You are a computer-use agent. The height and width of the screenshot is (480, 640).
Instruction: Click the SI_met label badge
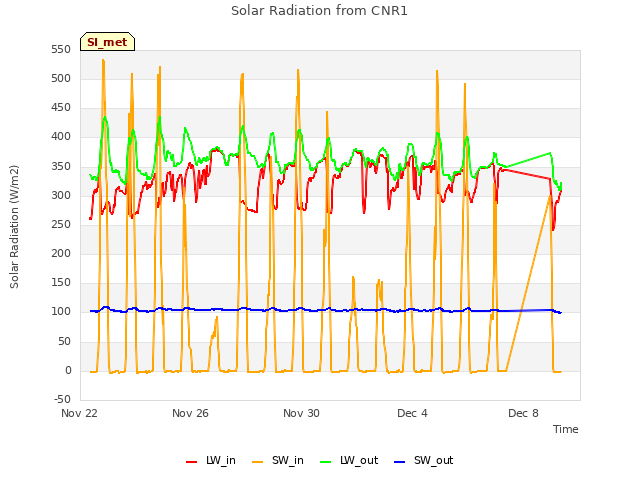[x=107, y=42]
